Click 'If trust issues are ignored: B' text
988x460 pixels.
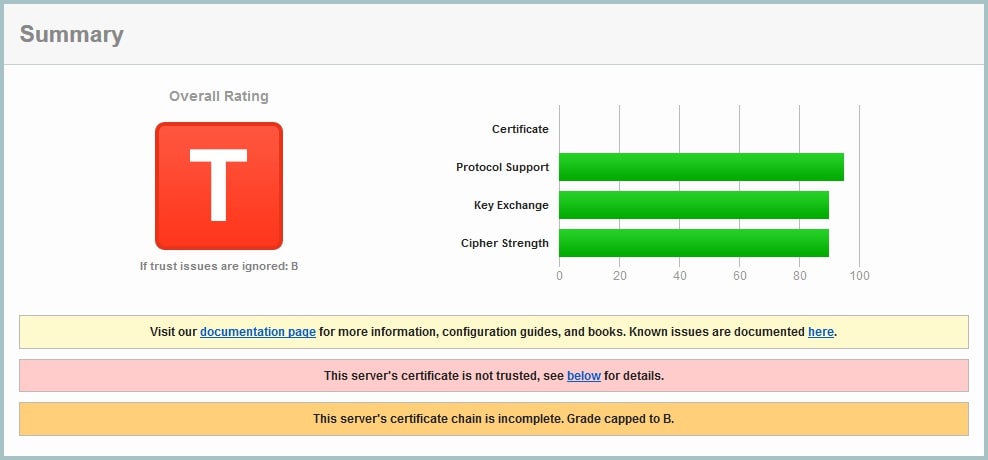click(x=219, y=266)
